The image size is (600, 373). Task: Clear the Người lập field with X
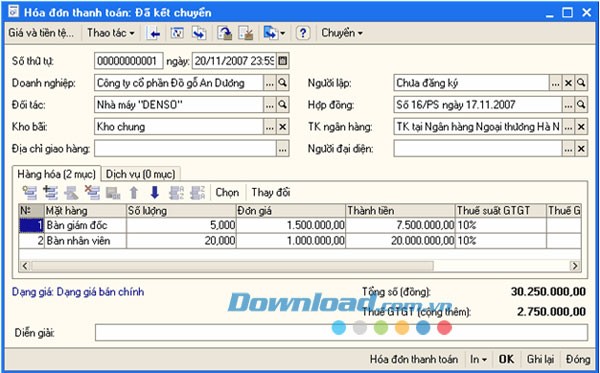tap(568, 83)
